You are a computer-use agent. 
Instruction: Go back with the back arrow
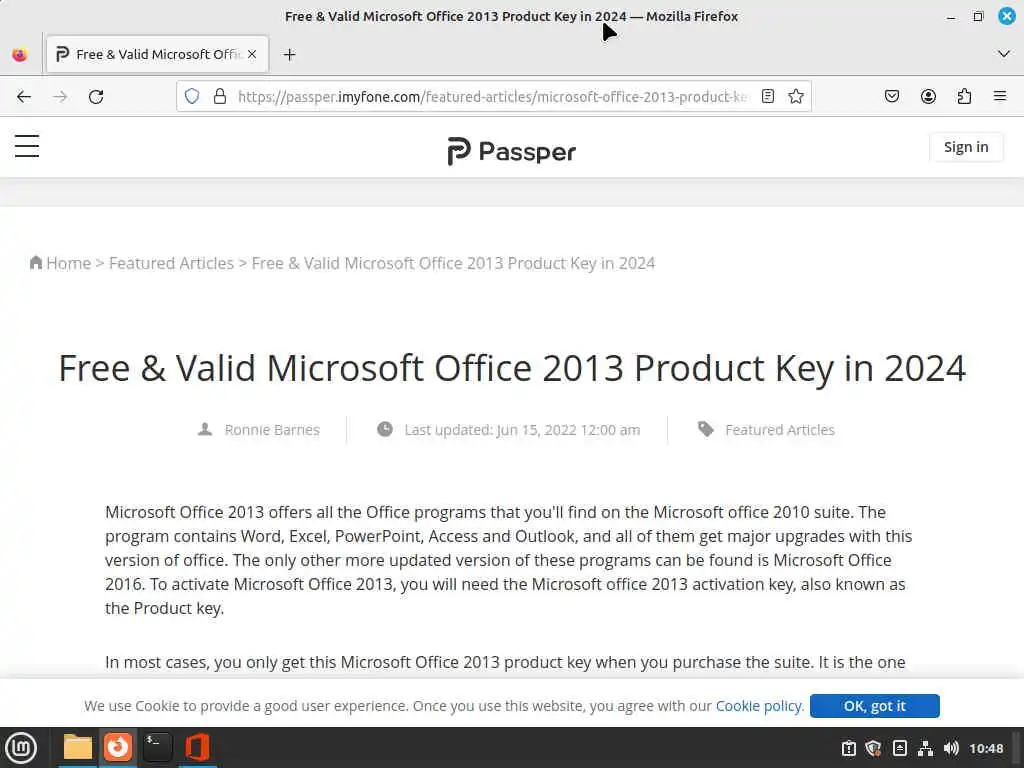point(24,97)
